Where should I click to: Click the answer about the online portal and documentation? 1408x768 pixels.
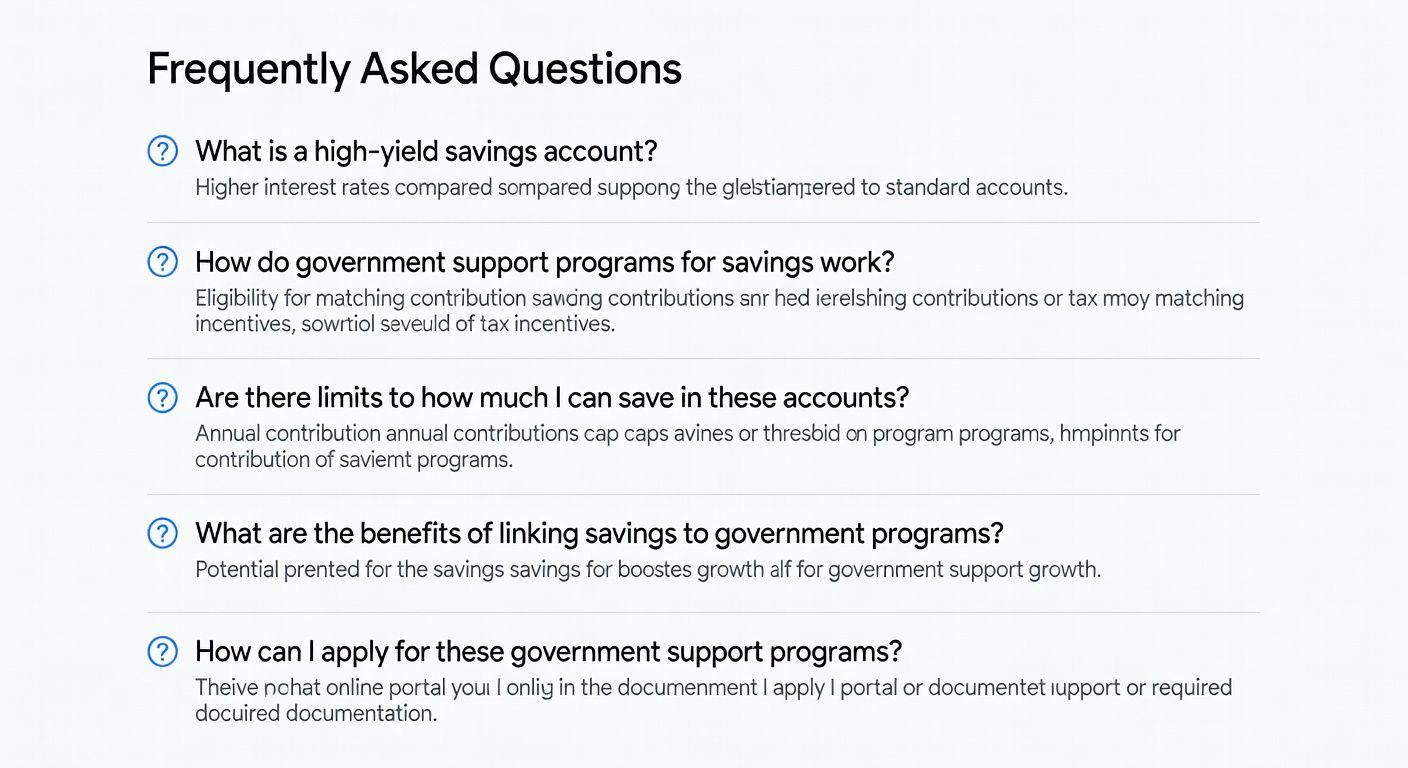713,700
